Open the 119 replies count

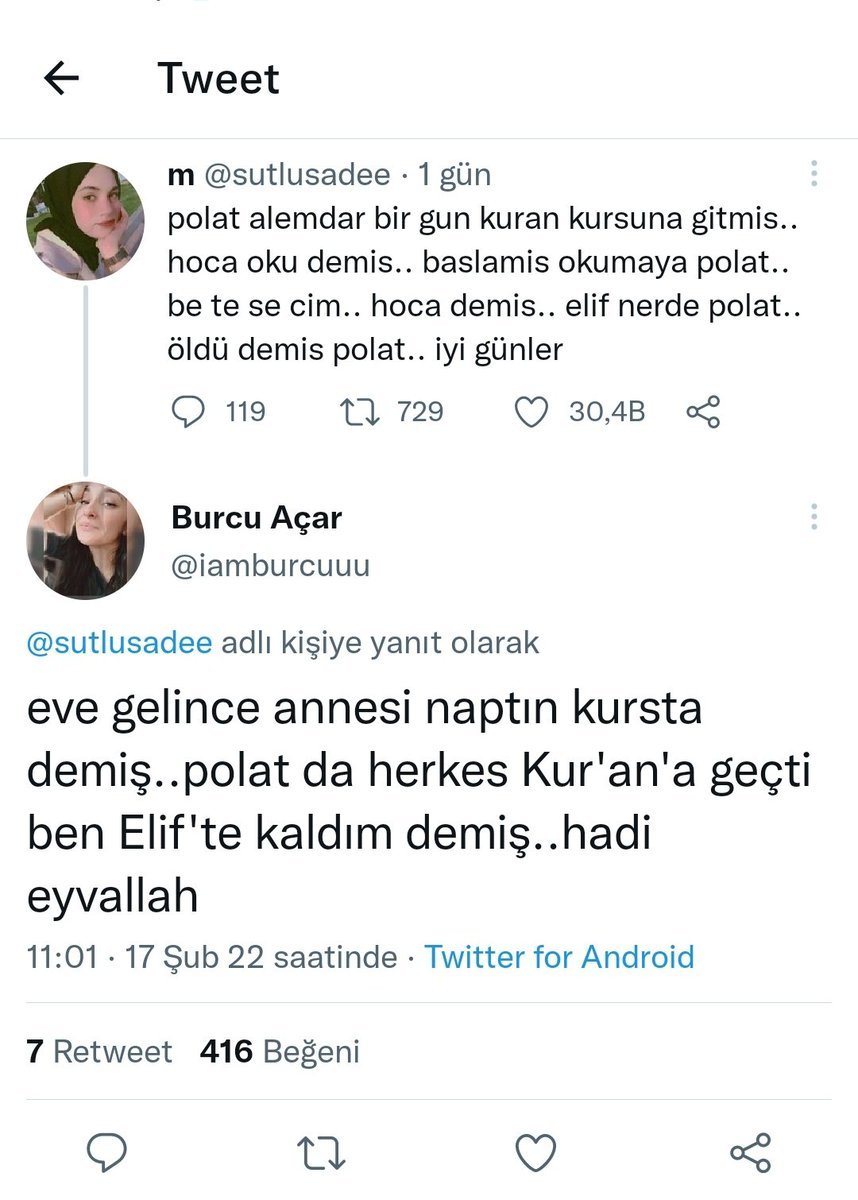tap(244, 412)
